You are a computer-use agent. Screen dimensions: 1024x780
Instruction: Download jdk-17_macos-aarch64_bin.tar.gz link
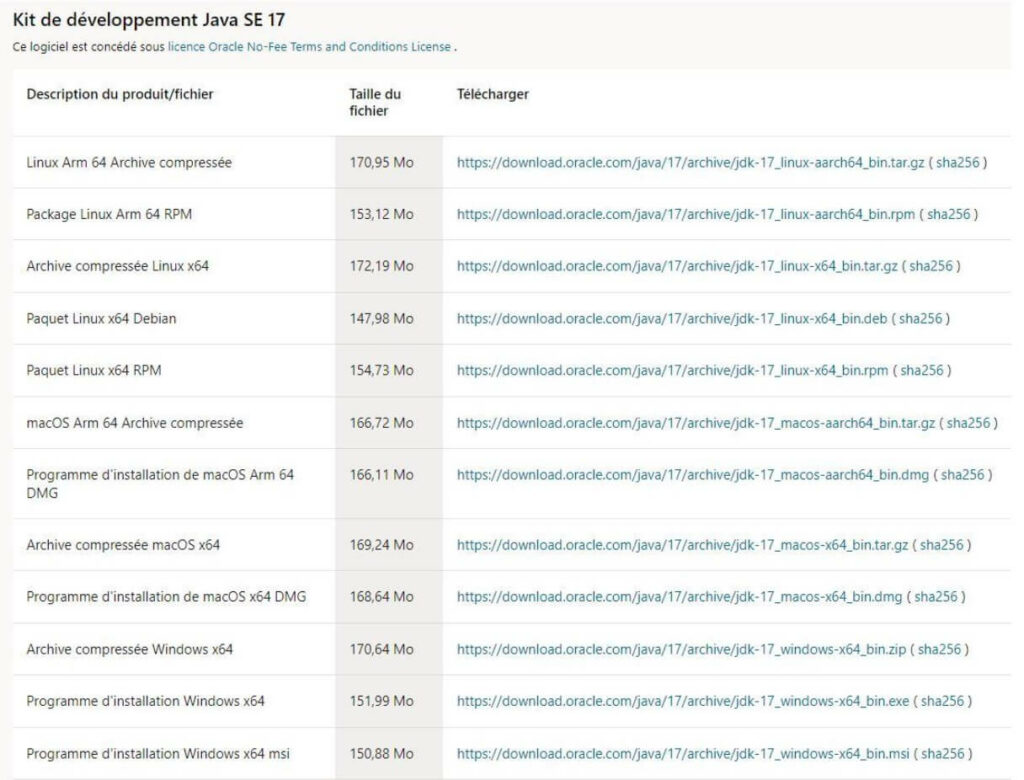(x=696, y=423)
